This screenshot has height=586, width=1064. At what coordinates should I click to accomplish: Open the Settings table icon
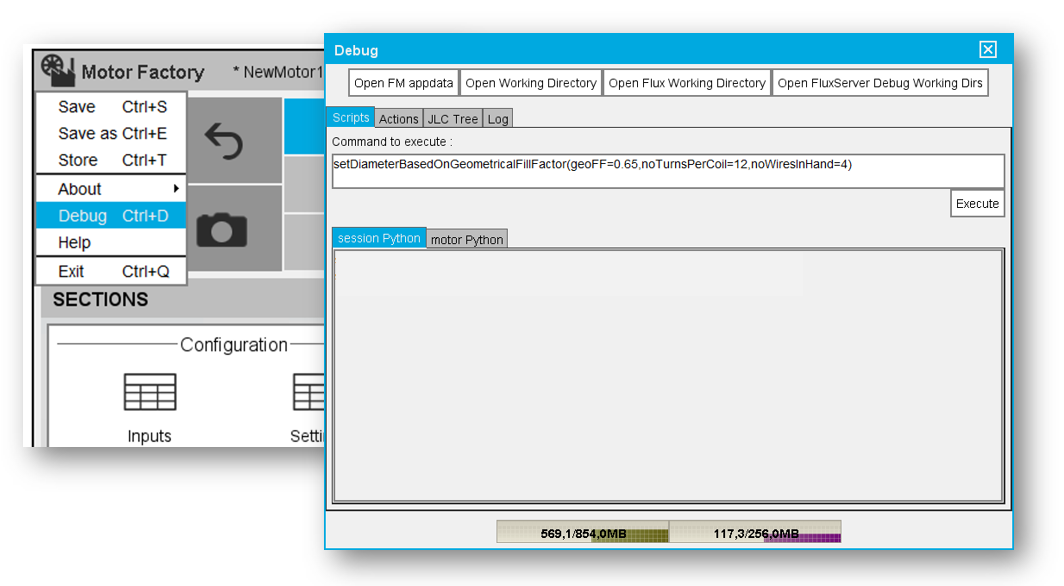pos(308,392)
